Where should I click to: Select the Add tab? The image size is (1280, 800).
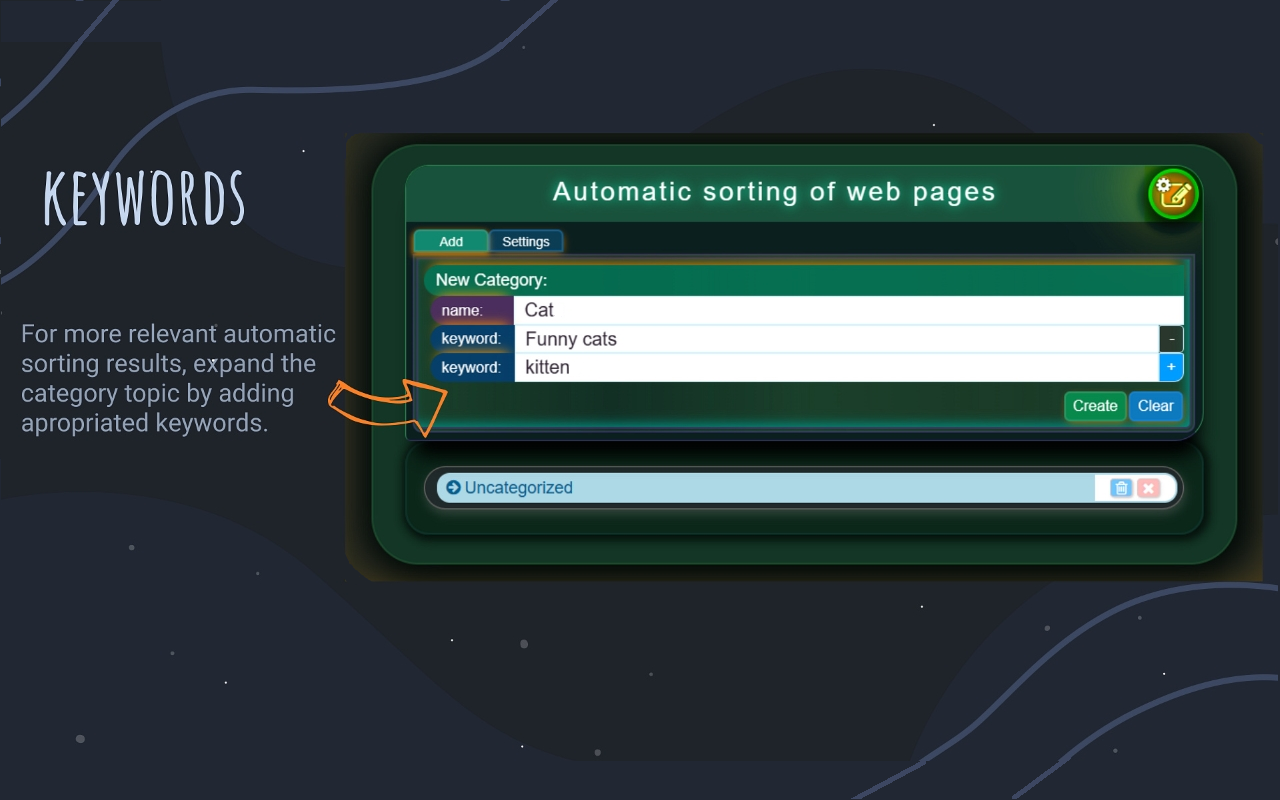coord(450,241)
